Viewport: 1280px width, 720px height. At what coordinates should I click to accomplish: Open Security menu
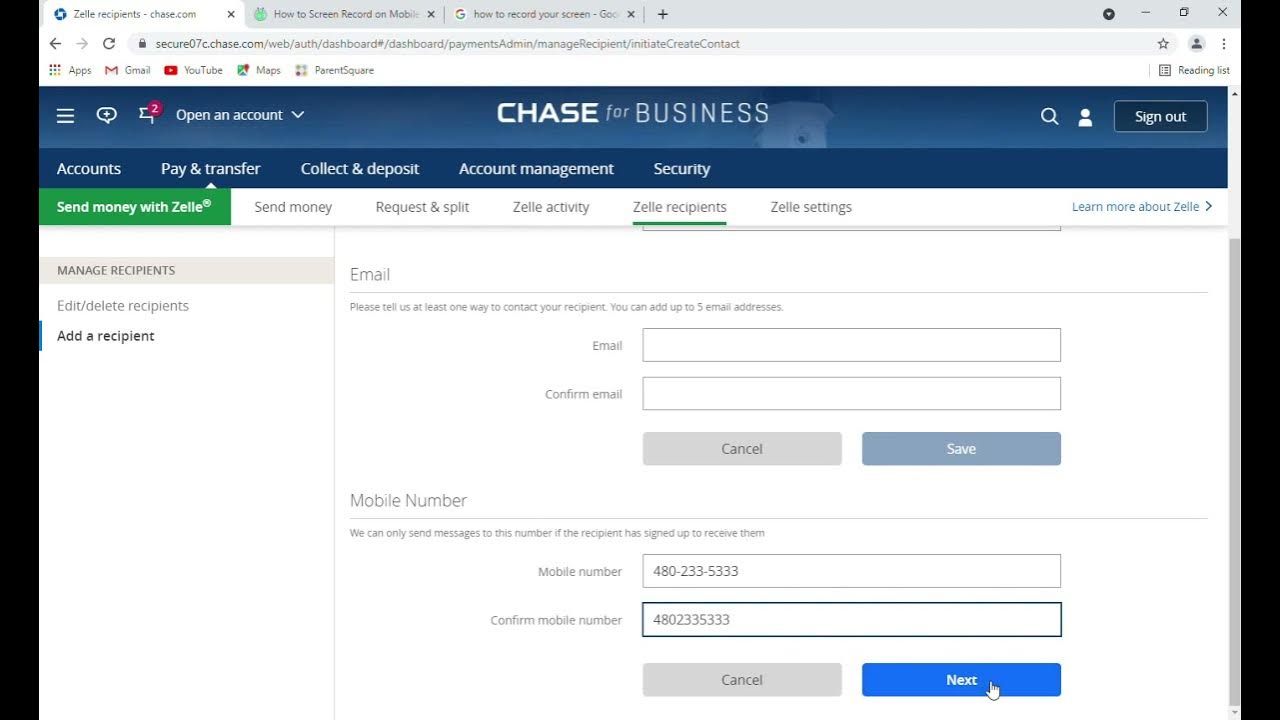click(681, 169)
